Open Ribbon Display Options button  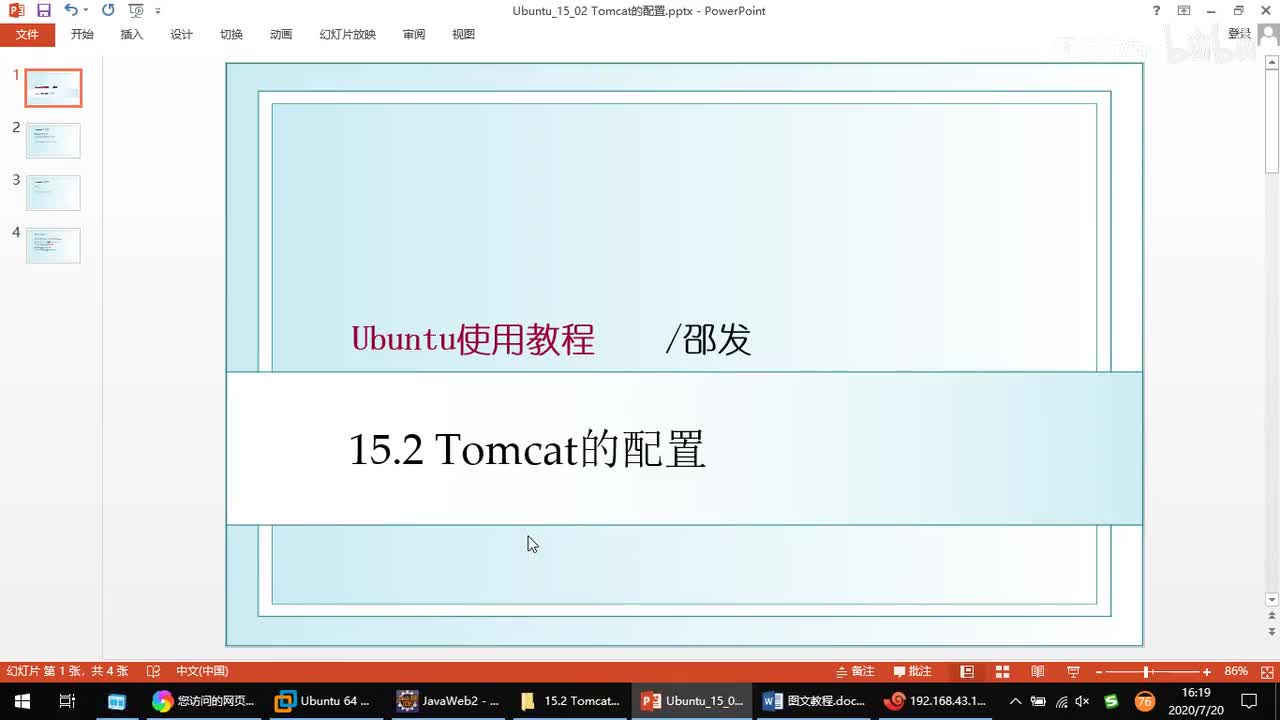tap(1184, 11)
